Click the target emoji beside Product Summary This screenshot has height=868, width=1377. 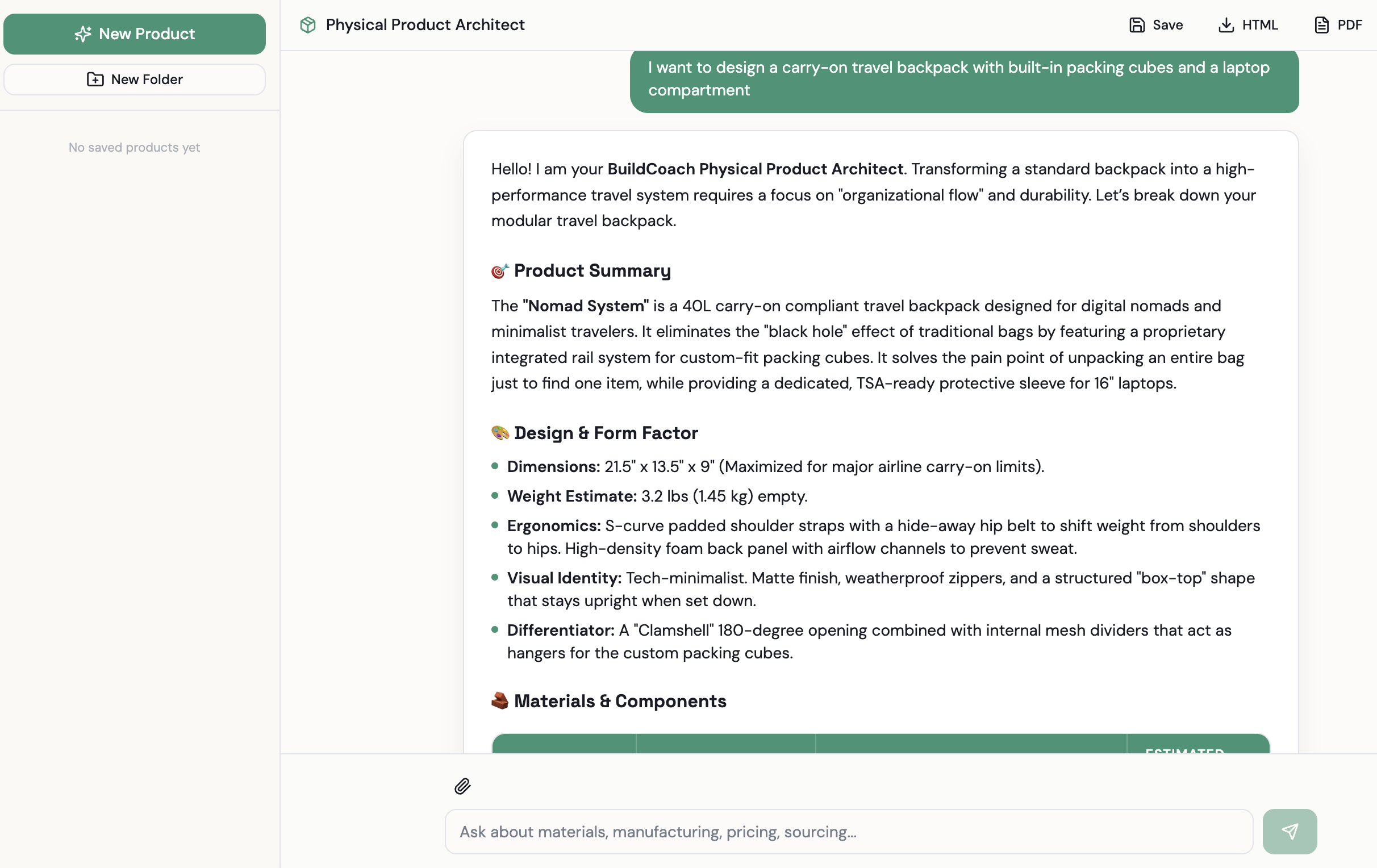500,271
